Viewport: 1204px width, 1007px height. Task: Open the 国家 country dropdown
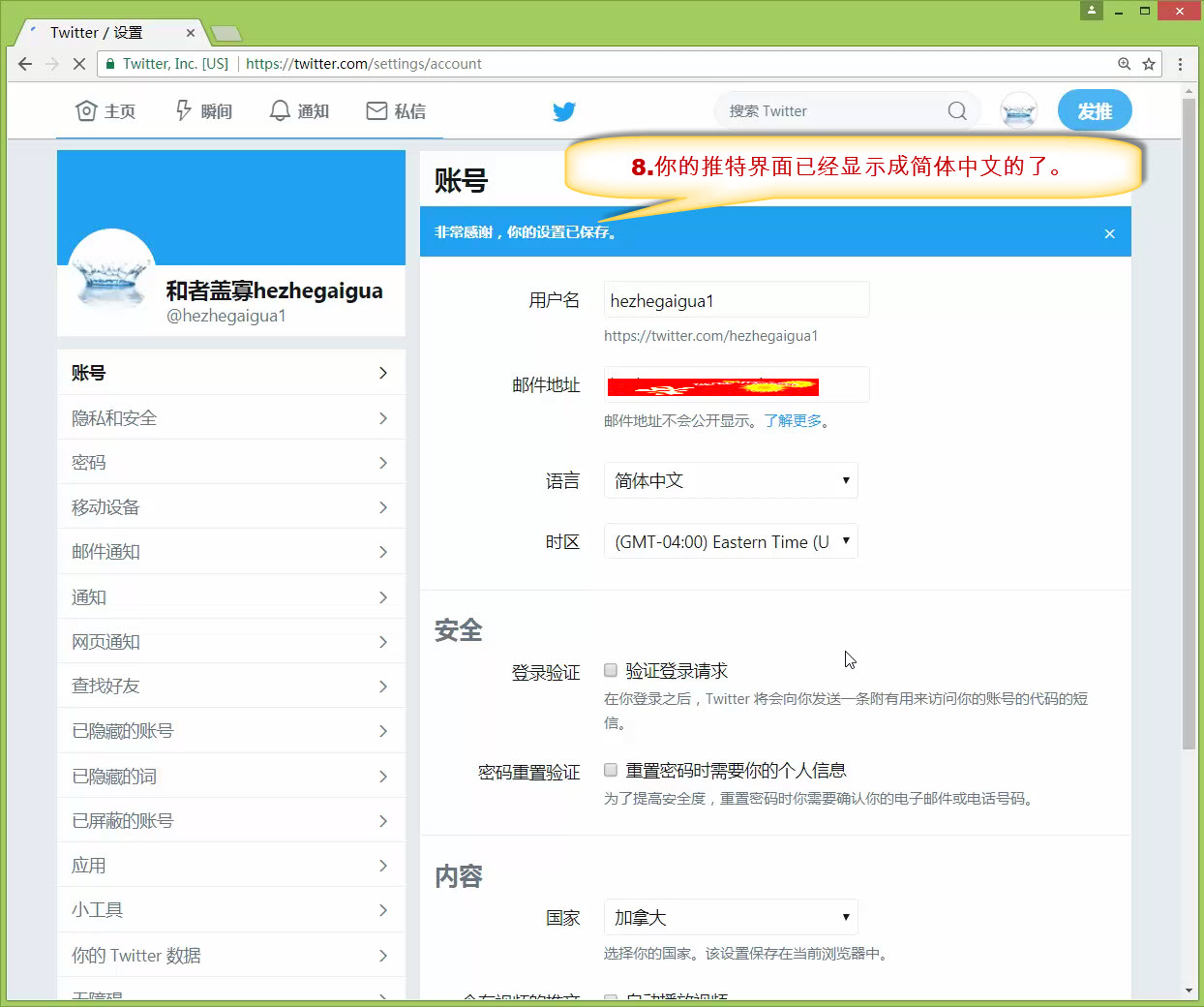click(x=731, y=918)
